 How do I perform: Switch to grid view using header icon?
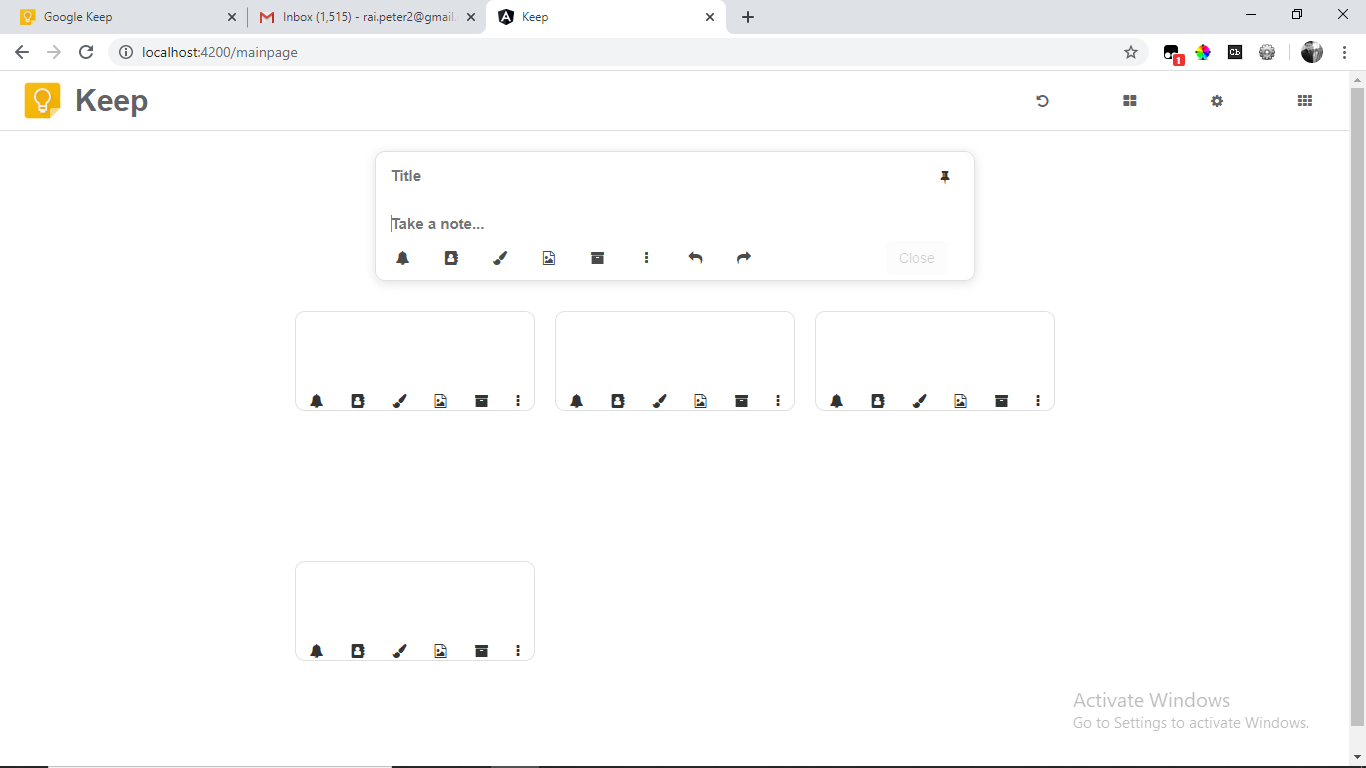coord(1130,101)
